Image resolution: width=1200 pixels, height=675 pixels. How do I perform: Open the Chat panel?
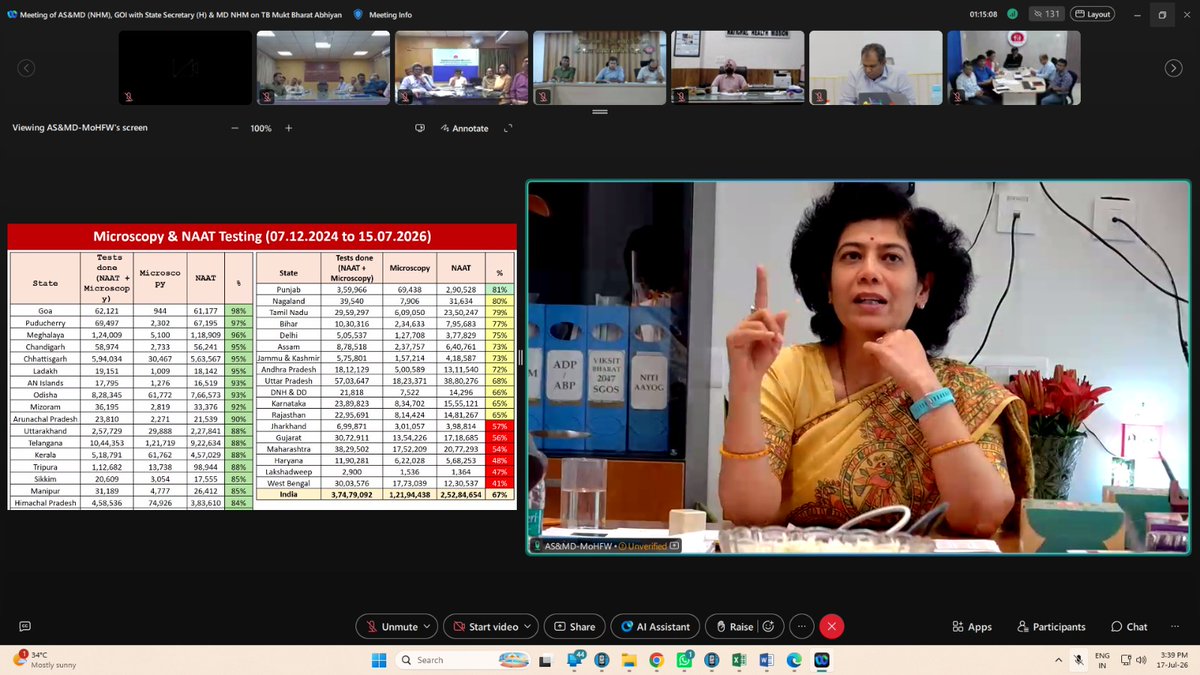coord(1129,627)
